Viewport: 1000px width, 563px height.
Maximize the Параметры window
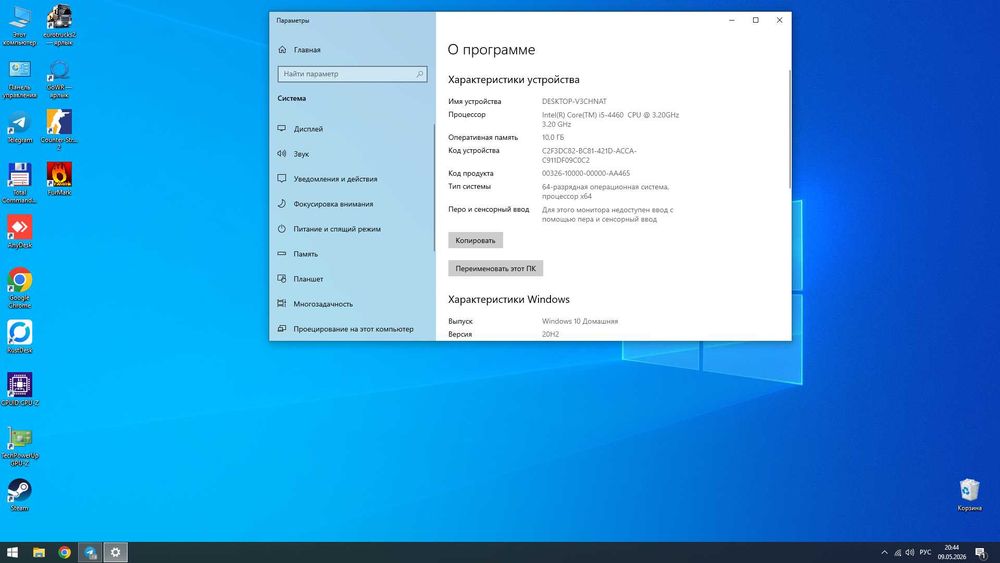pos(756,20)
